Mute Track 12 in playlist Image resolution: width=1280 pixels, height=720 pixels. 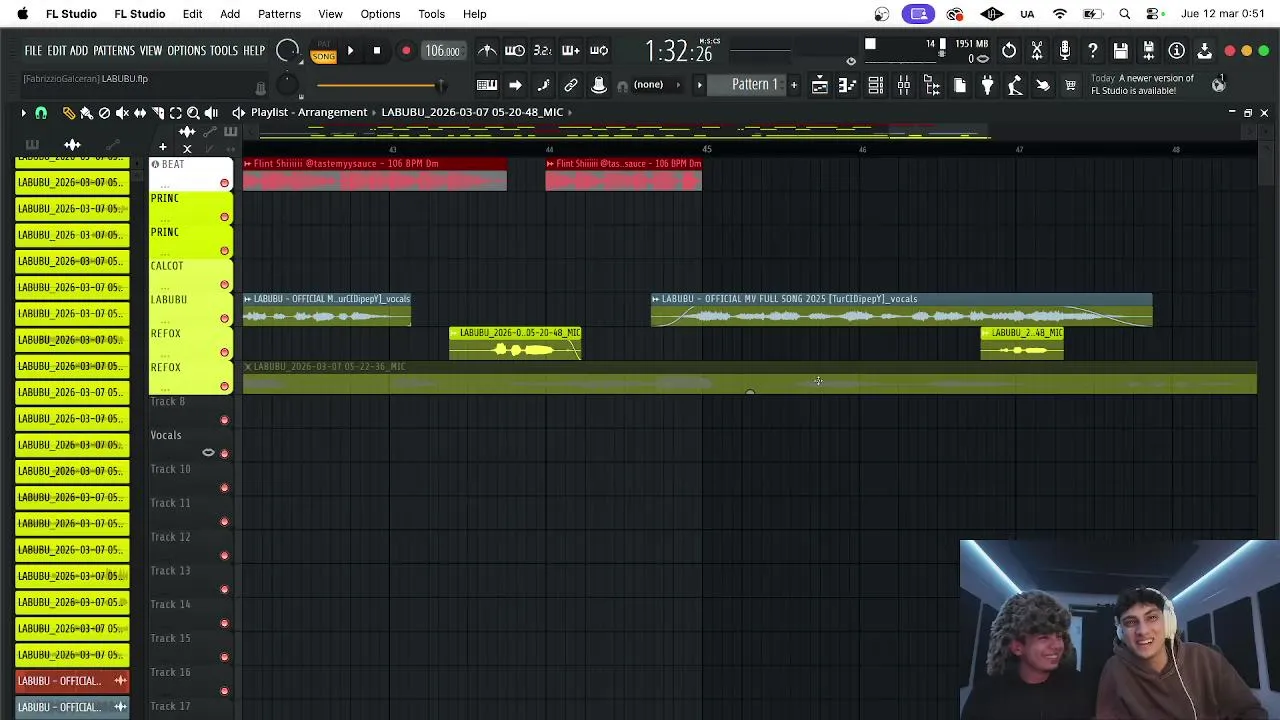tap(224, 555)
